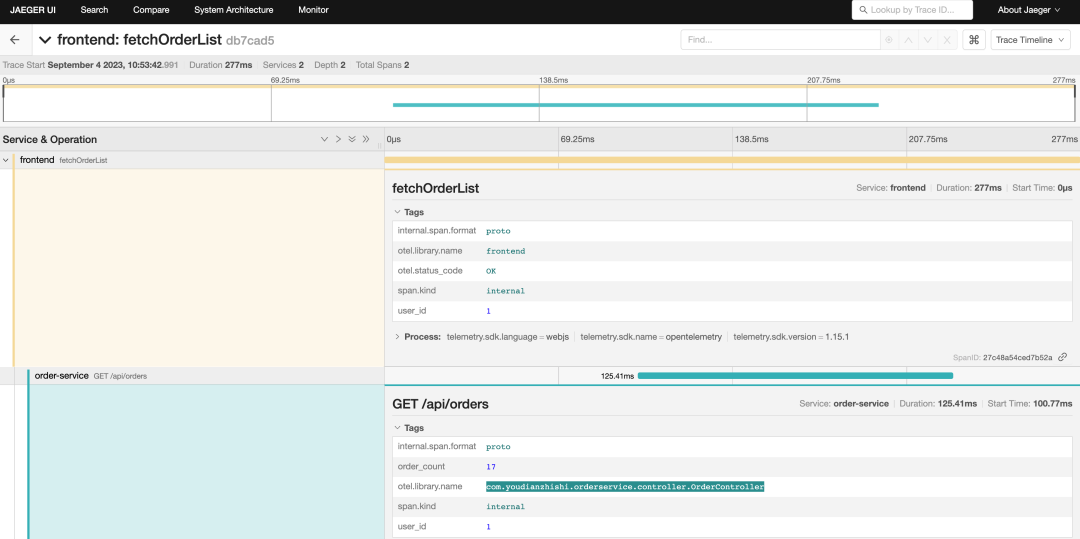
Task: Collapse one level chevron down icon
Action: tap(324, 139)
